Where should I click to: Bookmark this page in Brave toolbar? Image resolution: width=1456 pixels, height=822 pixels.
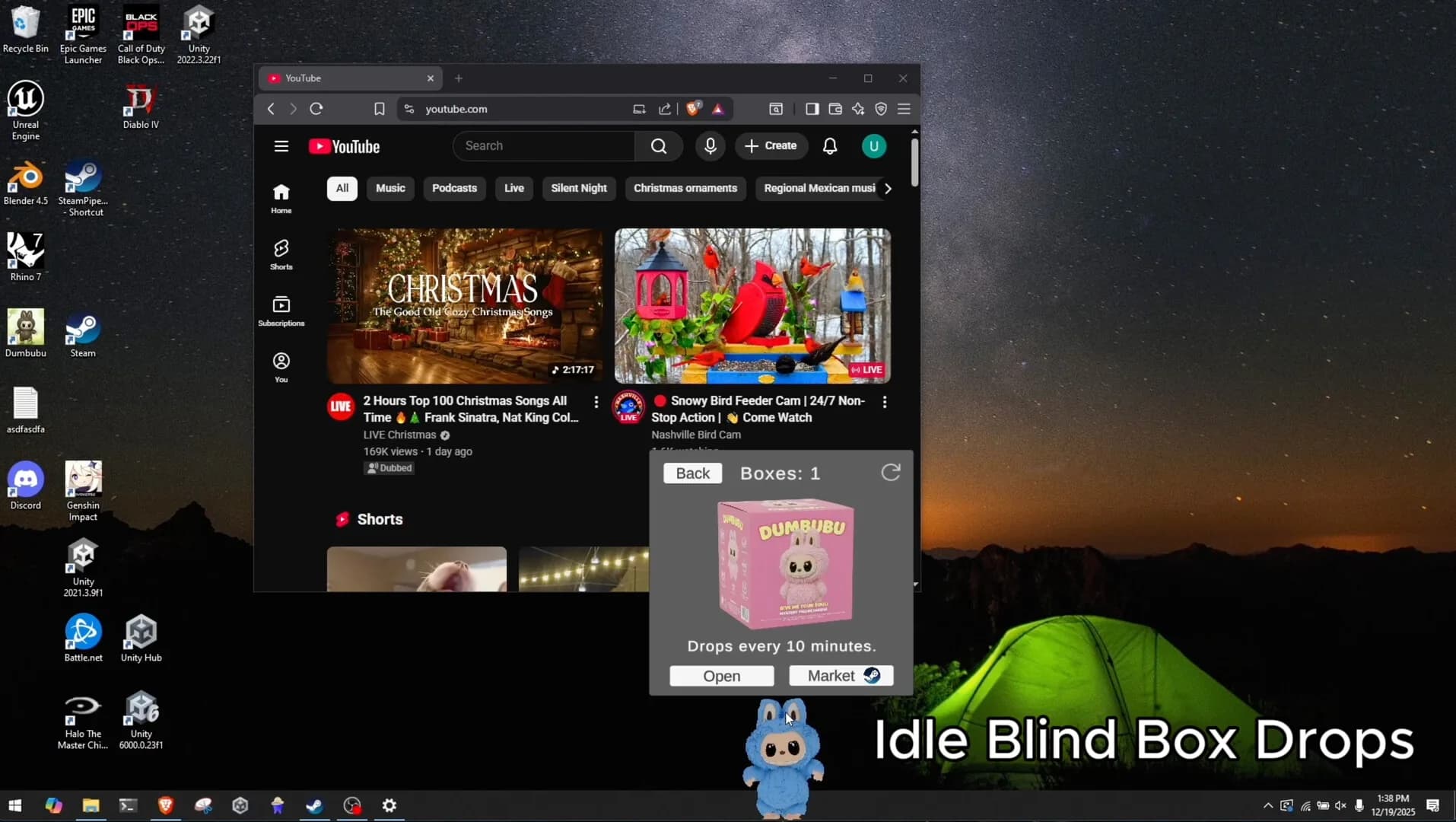click(380, 109)
